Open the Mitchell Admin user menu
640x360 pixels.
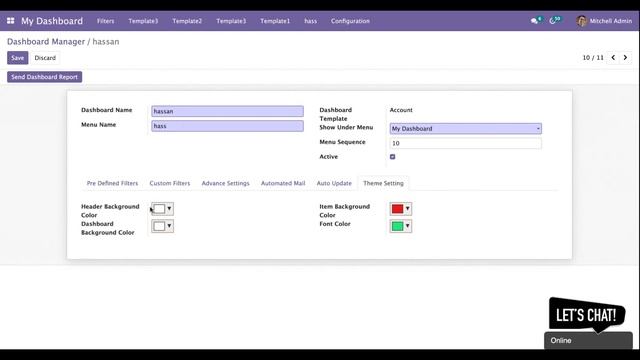pyautogui.click(x=604, y=21)
